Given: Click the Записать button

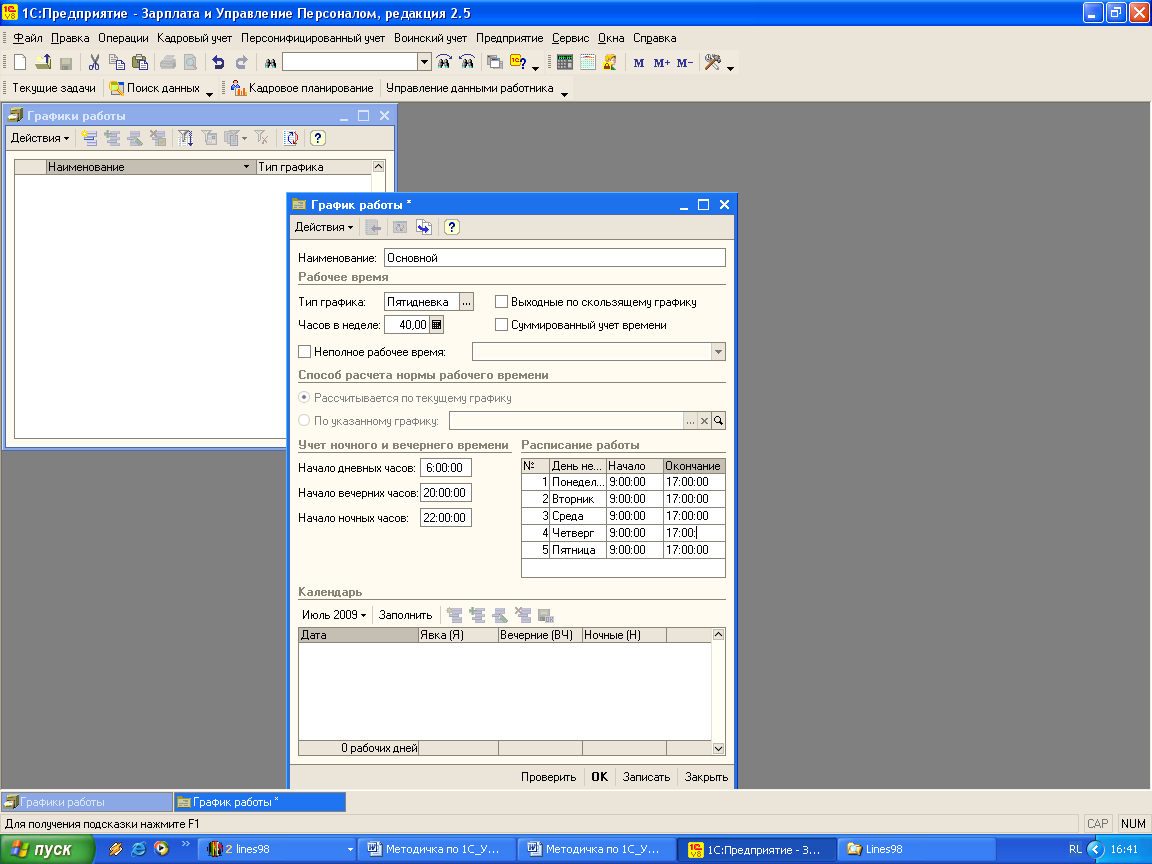Looking at the screenshot, I should [x=647, y=777].
